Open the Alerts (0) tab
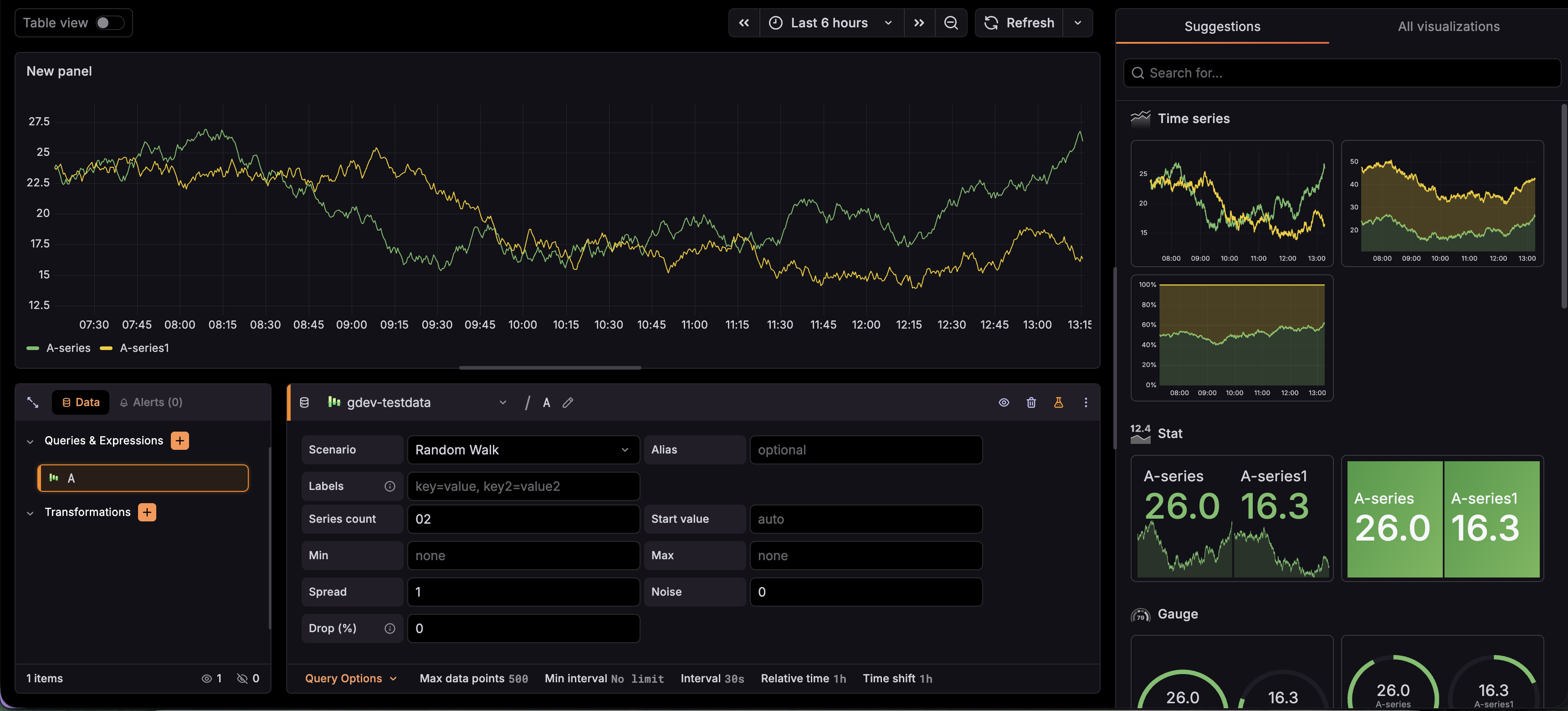This screenshot has height=711, width=1568. 150,402
